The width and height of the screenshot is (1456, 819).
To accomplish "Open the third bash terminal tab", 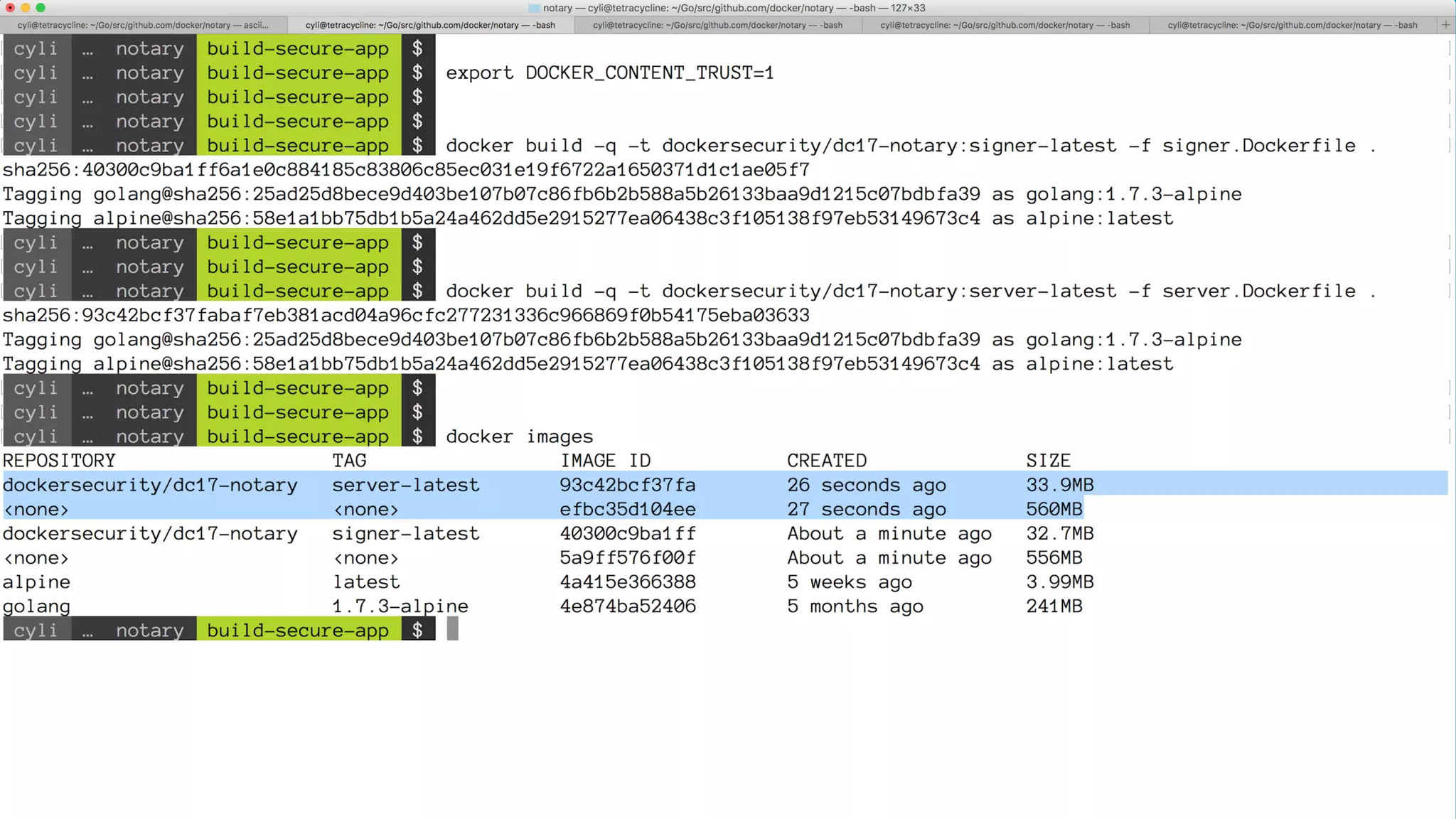I will pyautogui.click(x=717, y=25).
